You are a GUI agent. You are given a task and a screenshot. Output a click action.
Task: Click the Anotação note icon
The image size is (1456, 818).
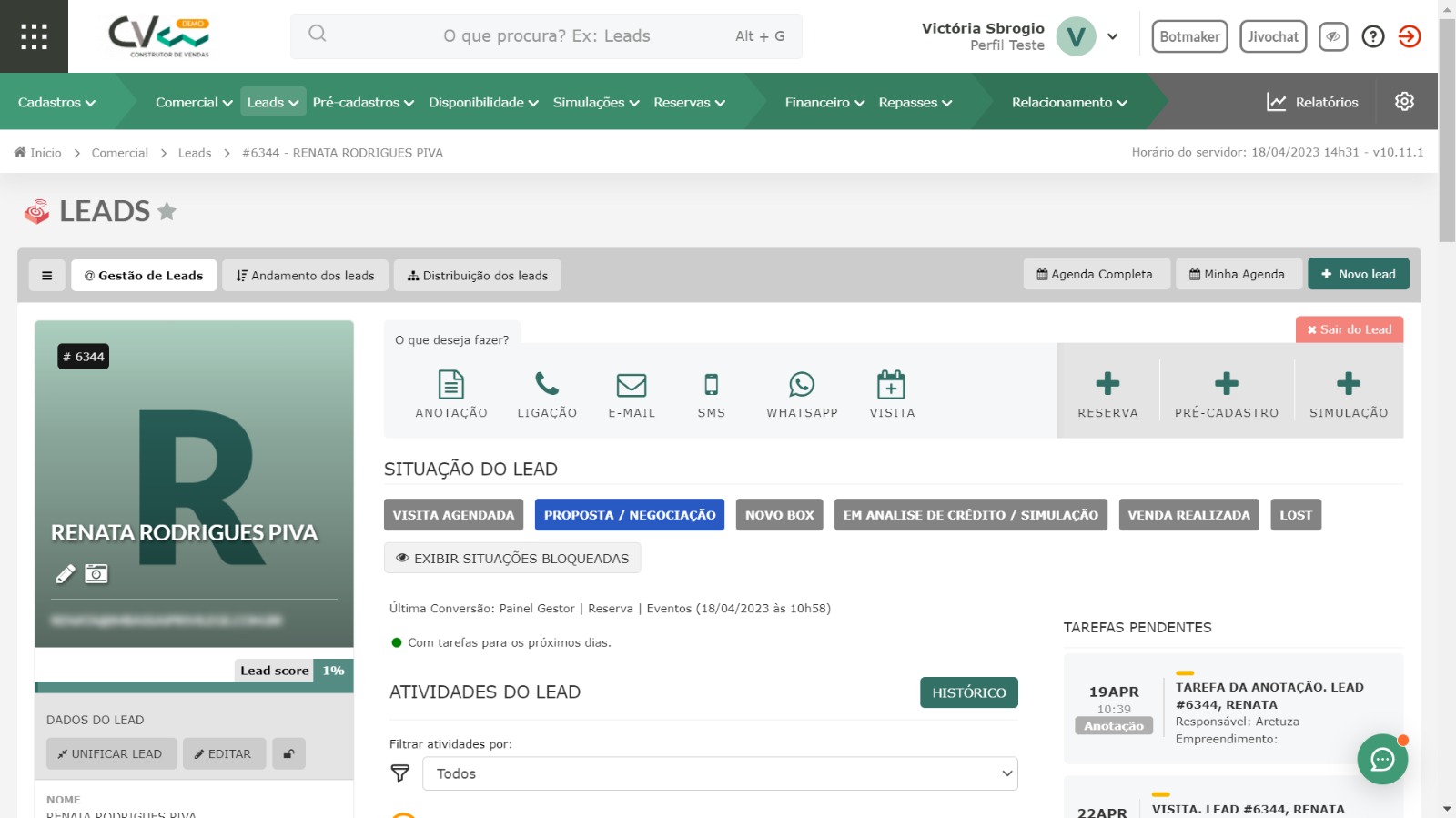[x=451, y=385]
